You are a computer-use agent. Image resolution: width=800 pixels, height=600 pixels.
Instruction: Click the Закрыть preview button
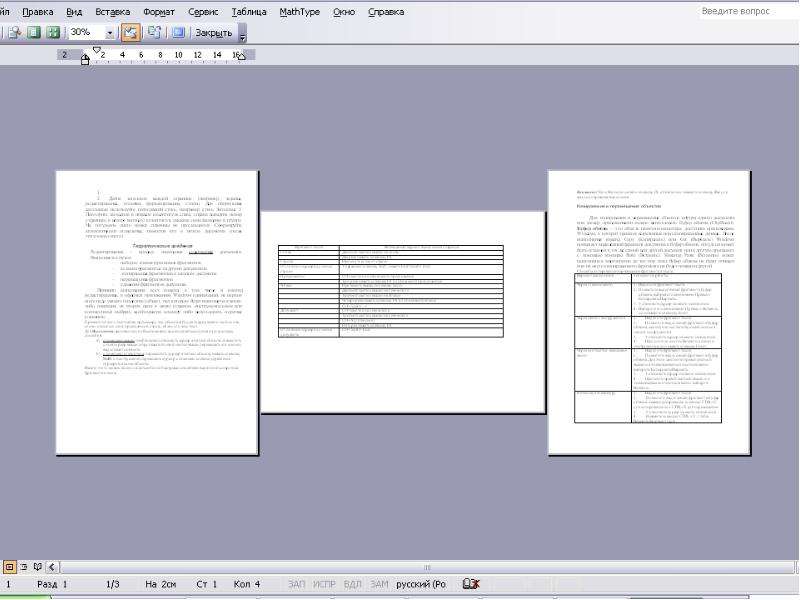coord(213,33)
